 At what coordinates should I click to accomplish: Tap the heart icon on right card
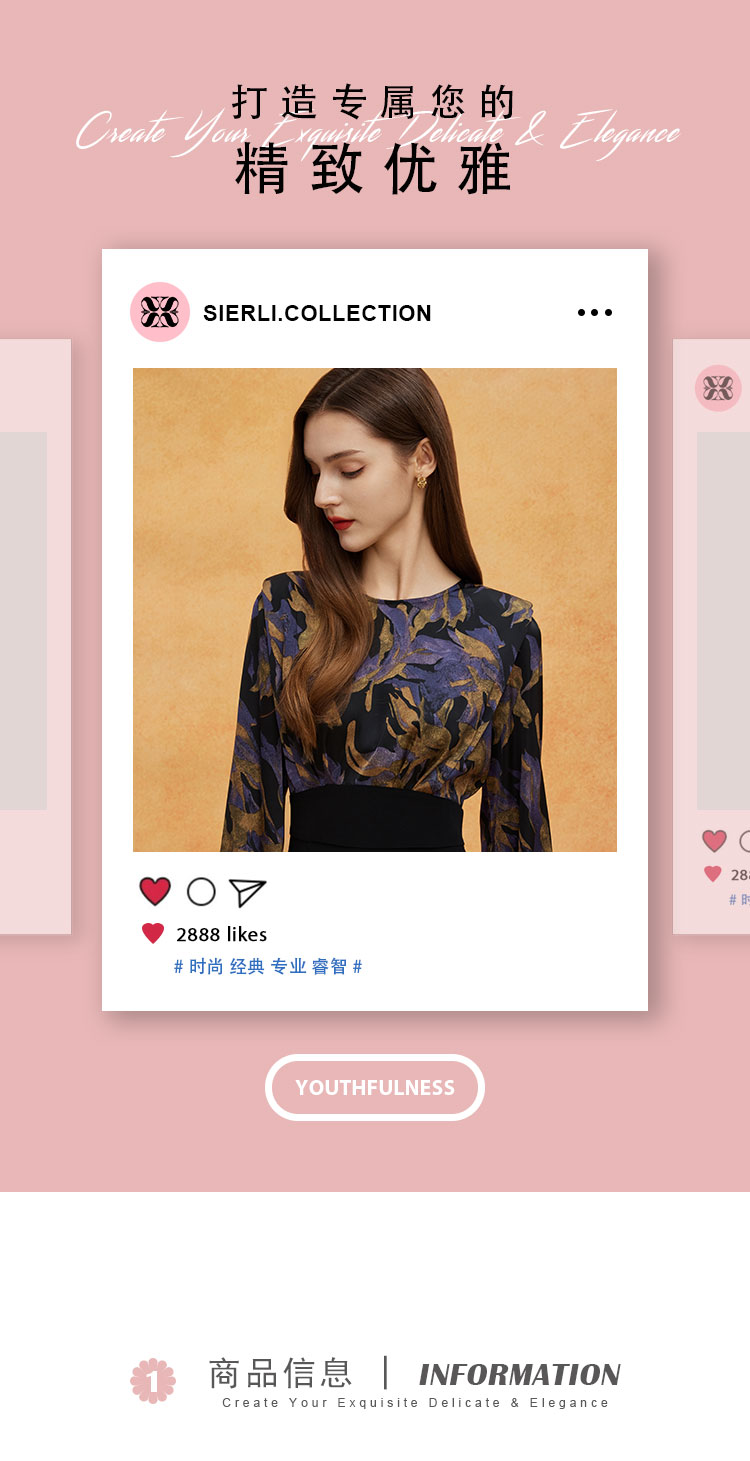click(x=714, y=841)
